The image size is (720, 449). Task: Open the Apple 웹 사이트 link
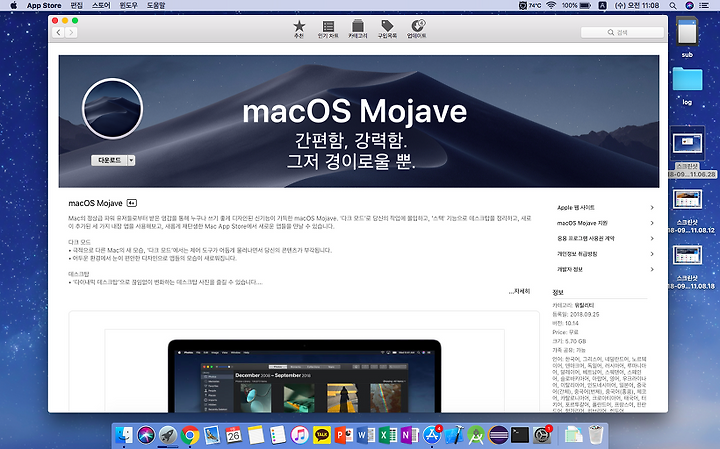pos(576,208)
